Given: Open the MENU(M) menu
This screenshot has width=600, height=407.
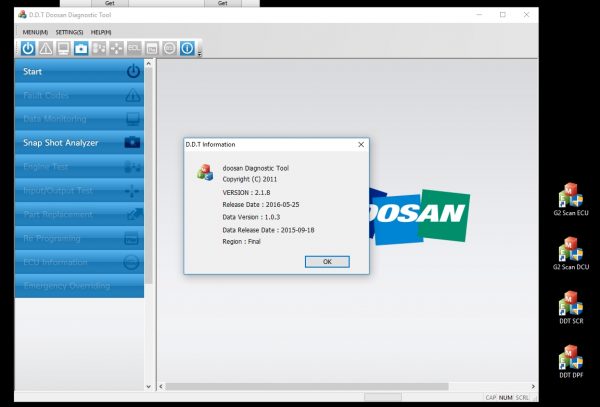Looking at the screenshot, I should pyautogui.click(x=35, y=33).
